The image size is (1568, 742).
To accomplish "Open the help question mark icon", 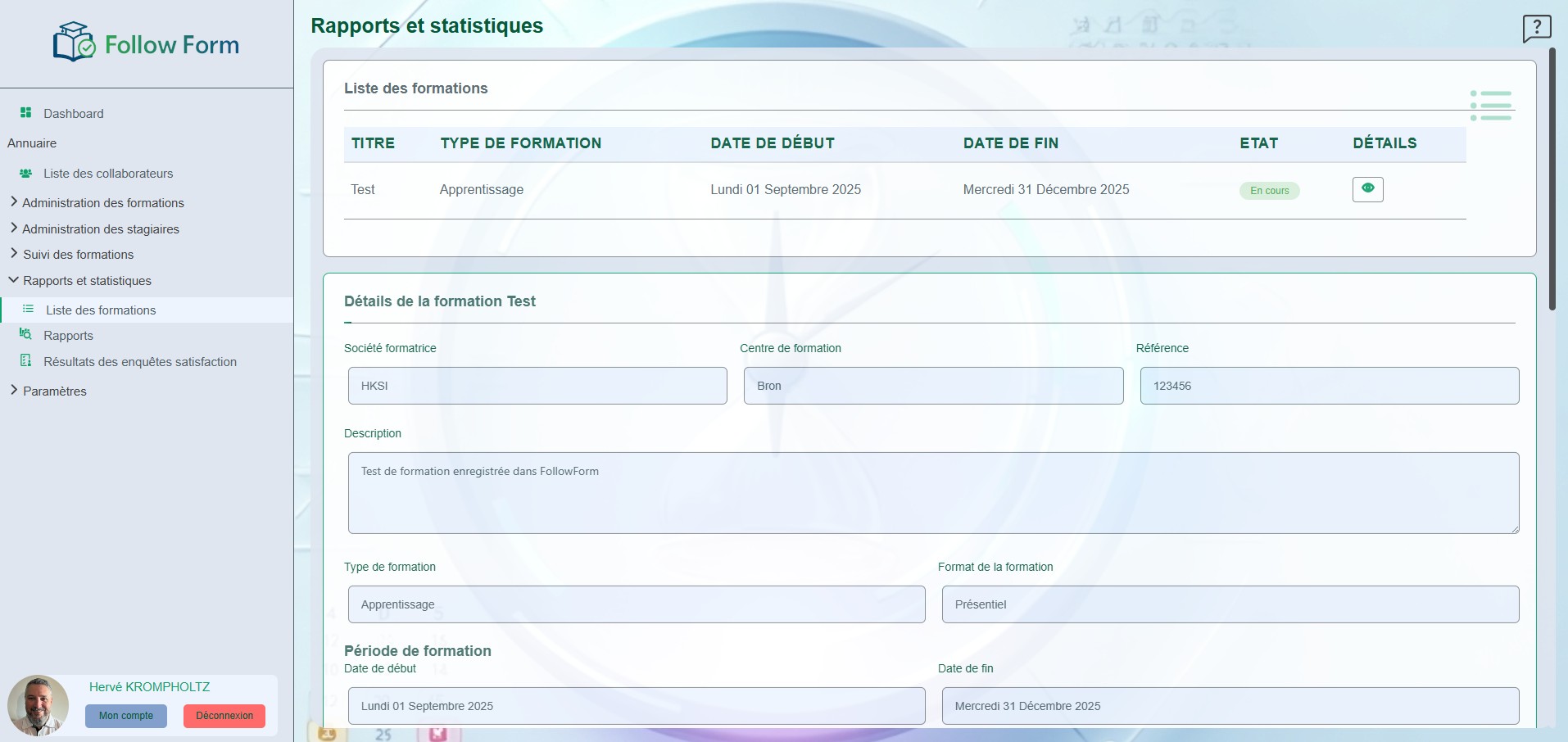I will pos(1536,28).
